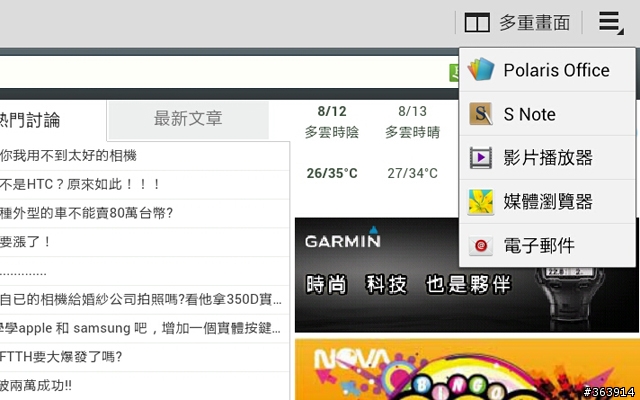Click the 多重畫面 split-screen icon

click(477, 22)
